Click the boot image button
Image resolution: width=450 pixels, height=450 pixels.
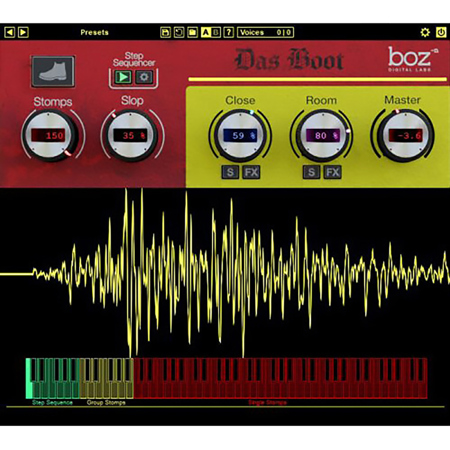[53, 72]
